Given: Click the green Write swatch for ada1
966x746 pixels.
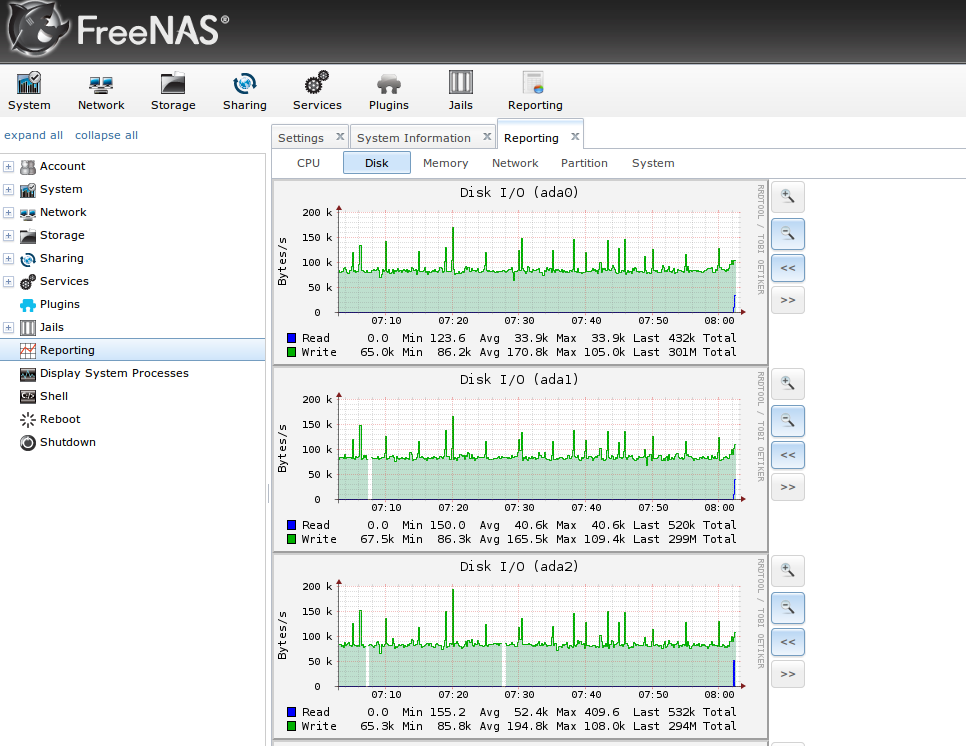Looking at the screenshot, I should point(291,539).
